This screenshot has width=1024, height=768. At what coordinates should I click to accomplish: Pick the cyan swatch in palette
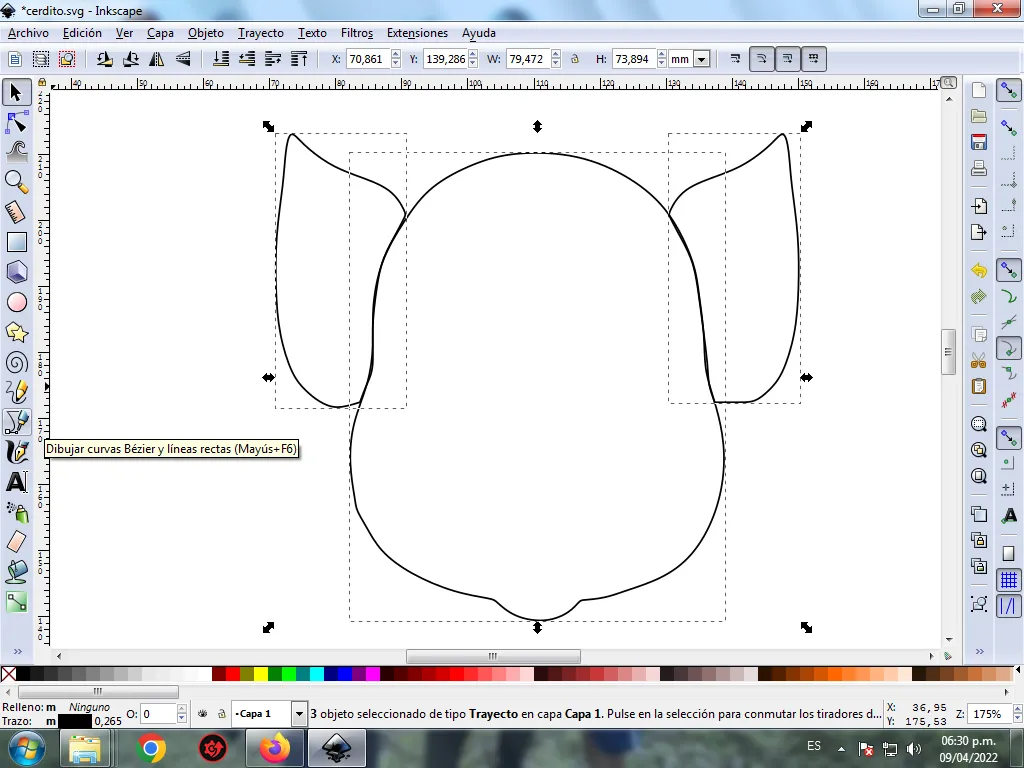coord(317,674)
